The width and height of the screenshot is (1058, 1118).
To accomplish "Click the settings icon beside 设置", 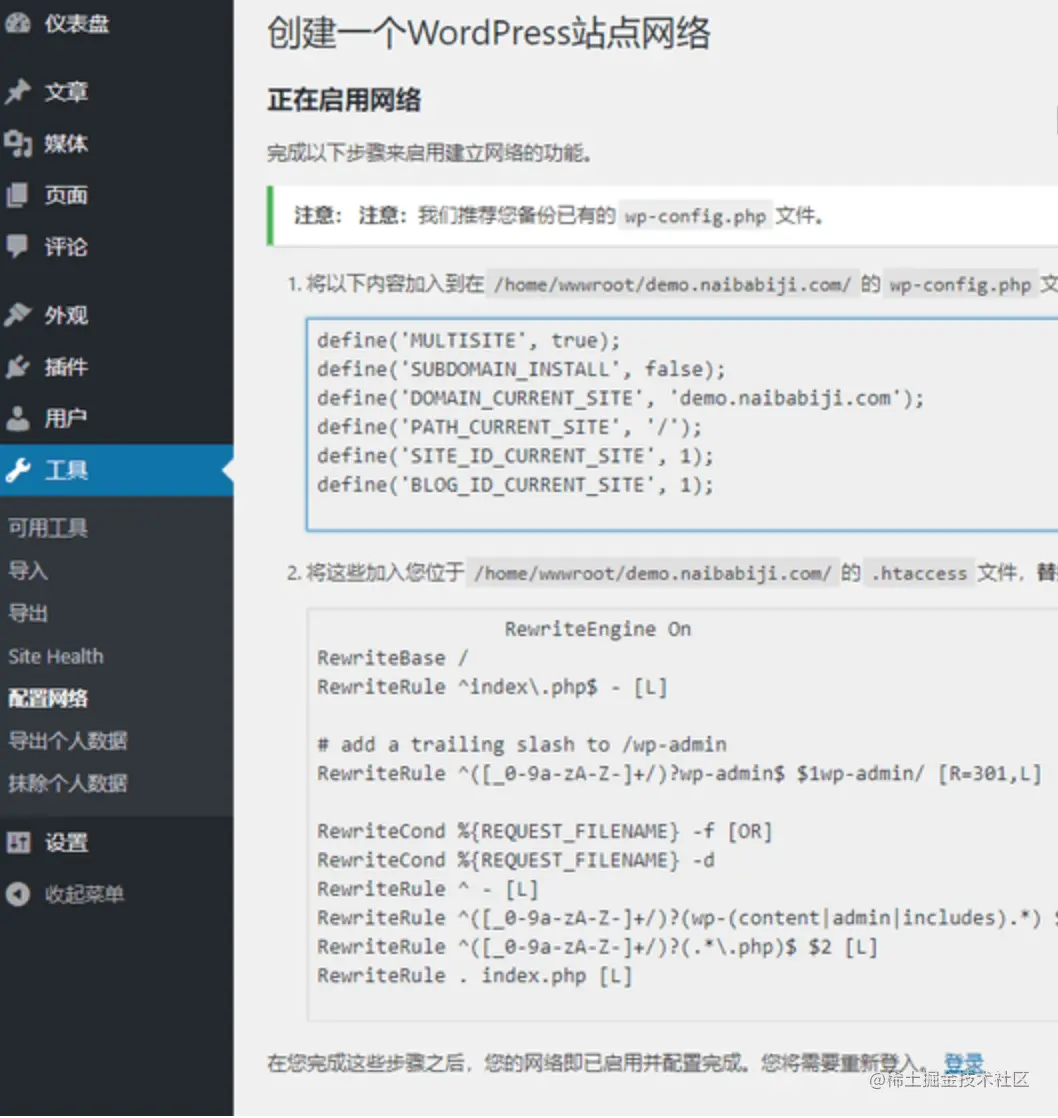I will tap(18, 842).
